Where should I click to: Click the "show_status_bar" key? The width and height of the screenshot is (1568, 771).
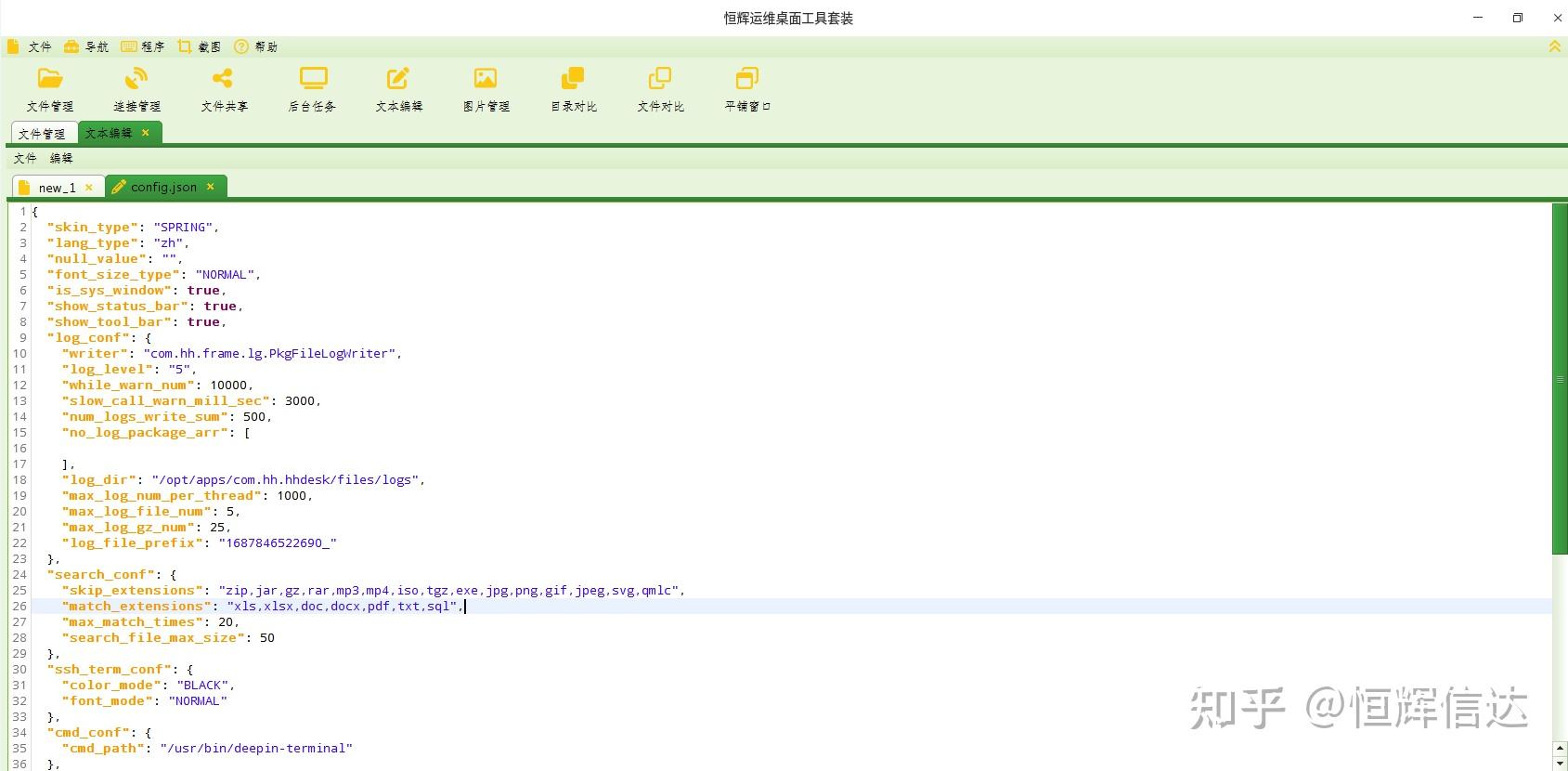118,306
